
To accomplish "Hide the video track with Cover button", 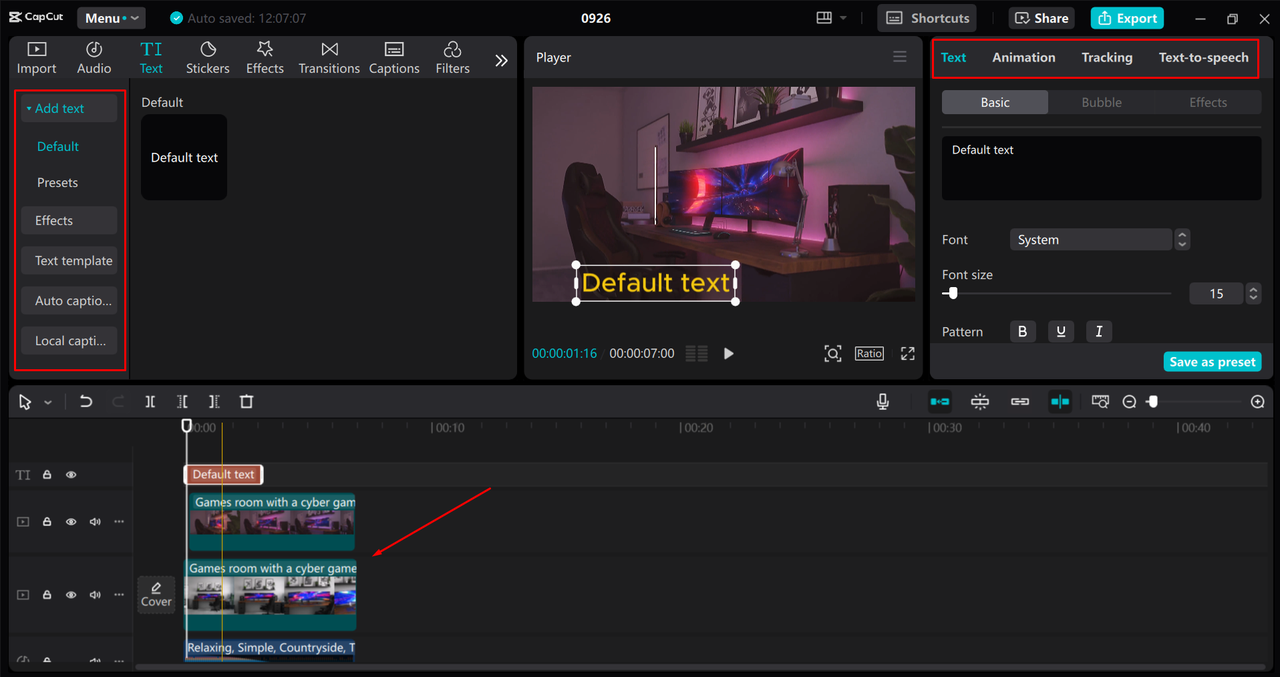I will pos(71,594).
